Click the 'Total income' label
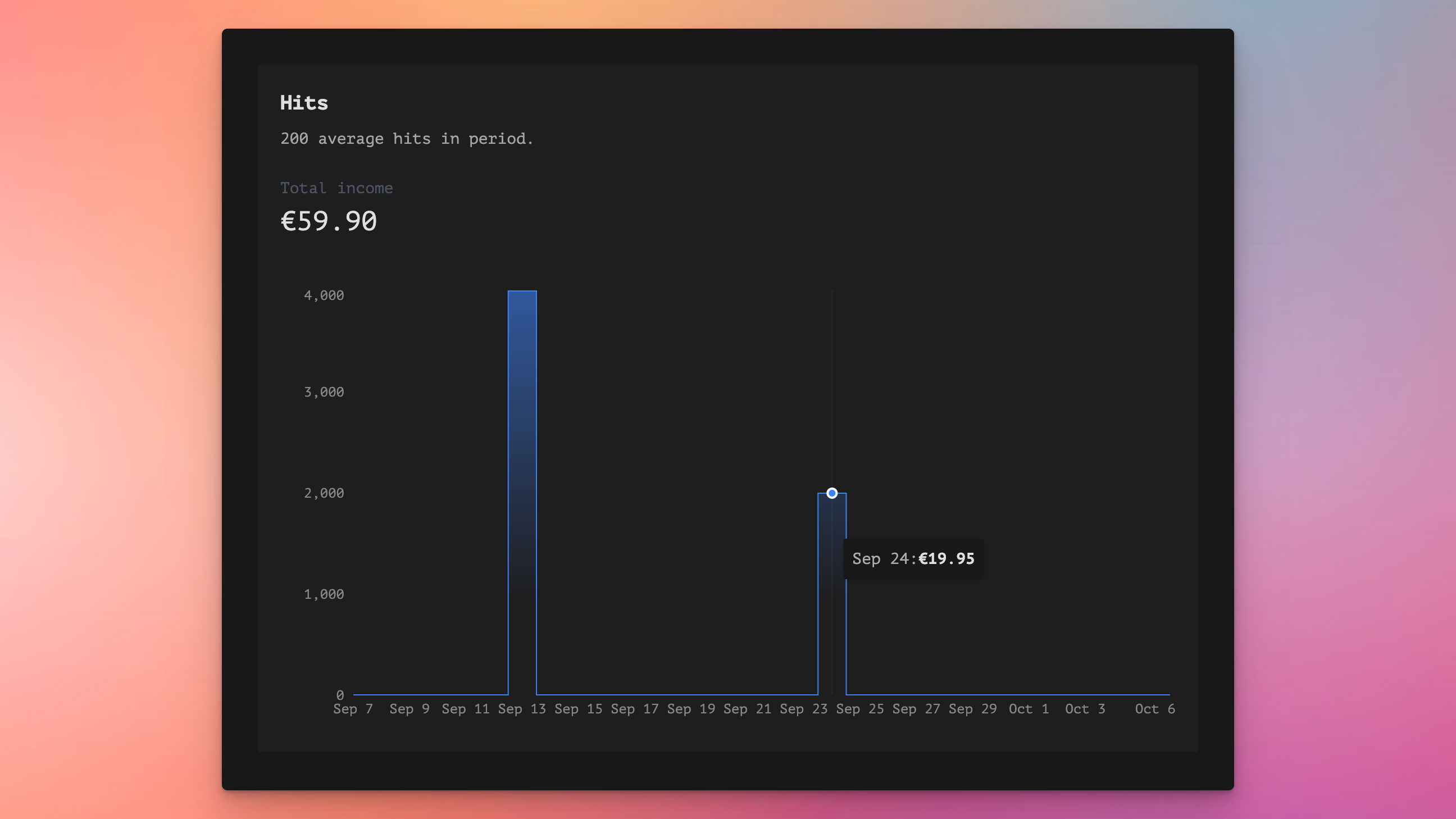1456x819 pixels. click(336, 188)
